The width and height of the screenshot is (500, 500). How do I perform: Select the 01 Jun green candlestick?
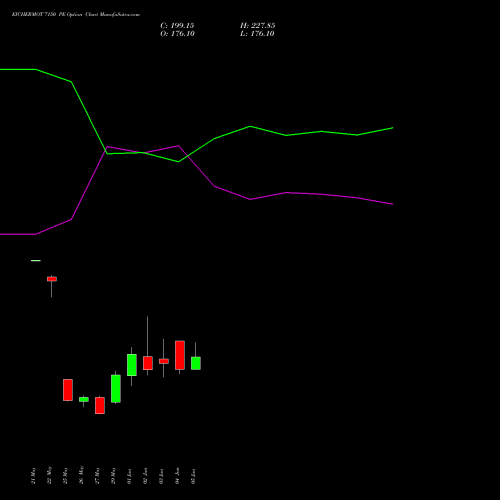click(132, 365)
